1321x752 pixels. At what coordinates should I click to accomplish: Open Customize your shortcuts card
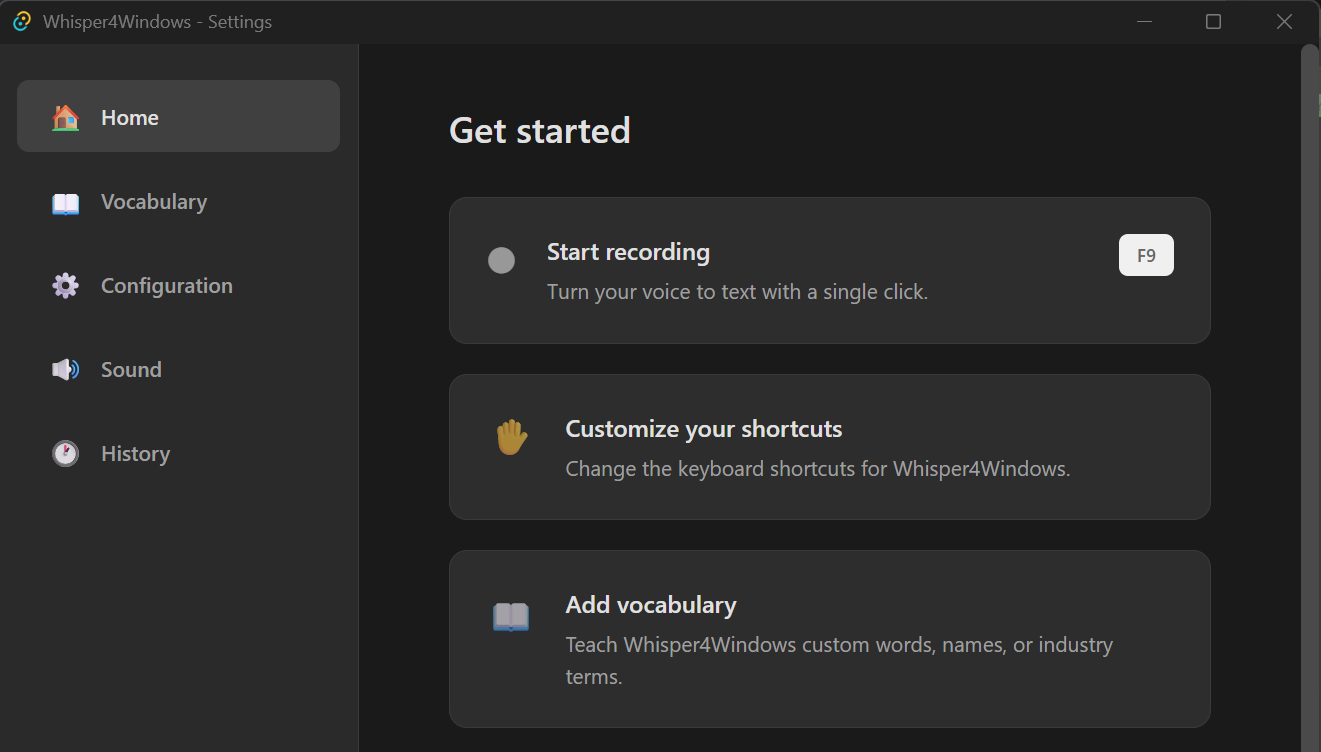click(704, 429)
